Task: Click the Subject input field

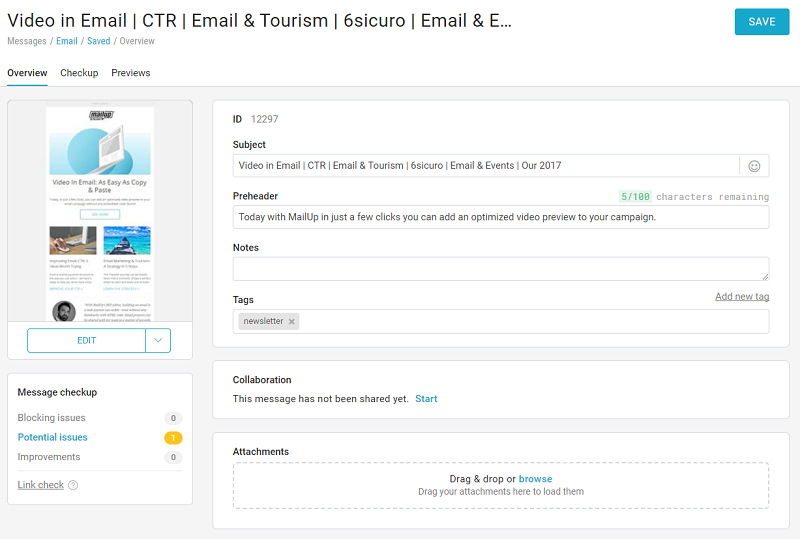Action: point(485,166)
